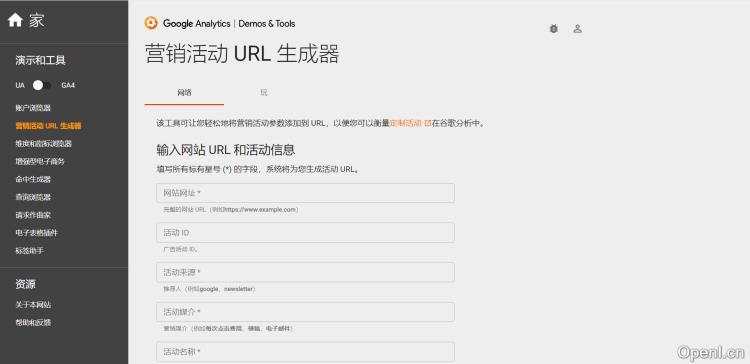Click the Demos & Tools header text

[267, 23]
